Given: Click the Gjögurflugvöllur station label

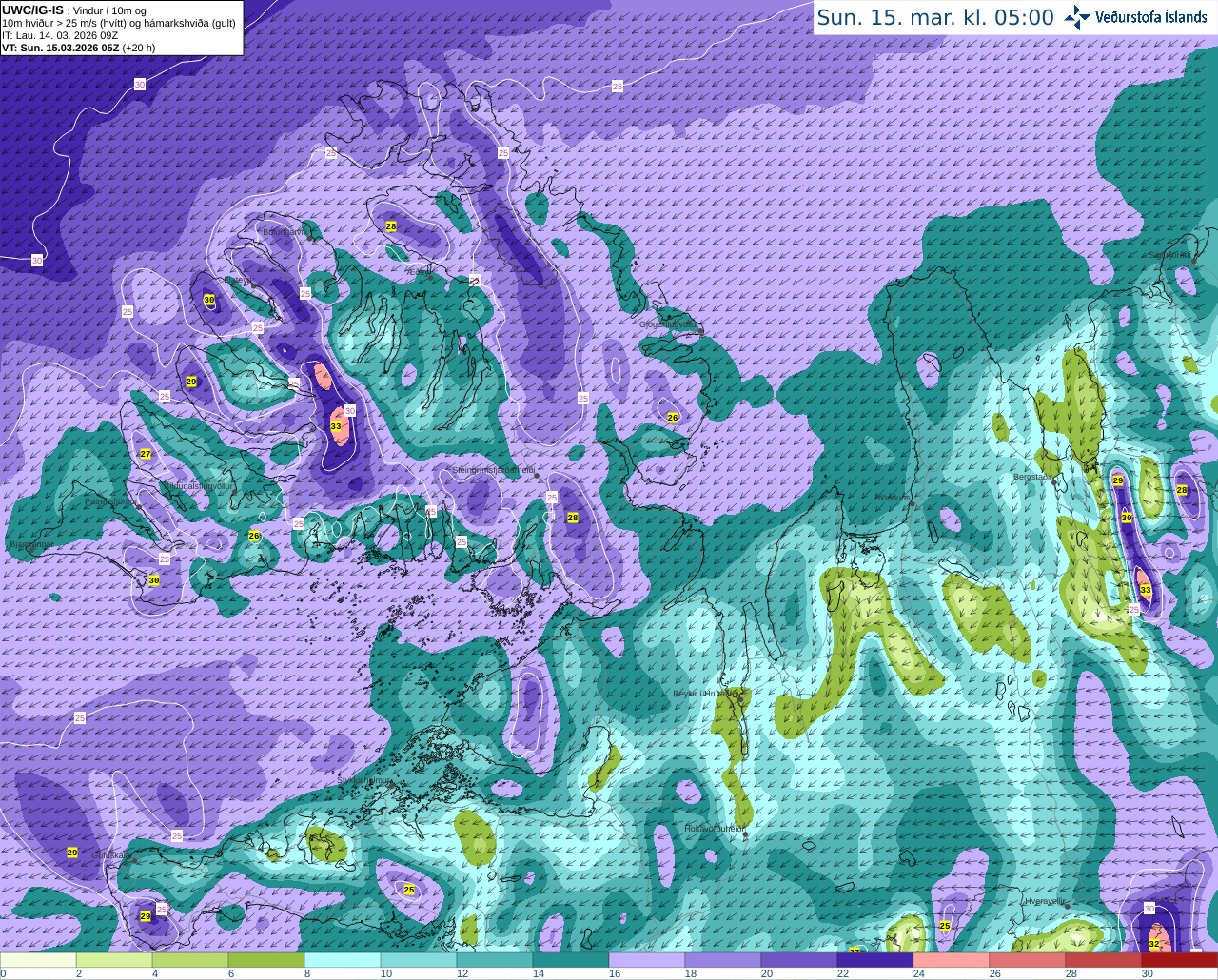Looking at the screenshot, I should pos(671,324).
